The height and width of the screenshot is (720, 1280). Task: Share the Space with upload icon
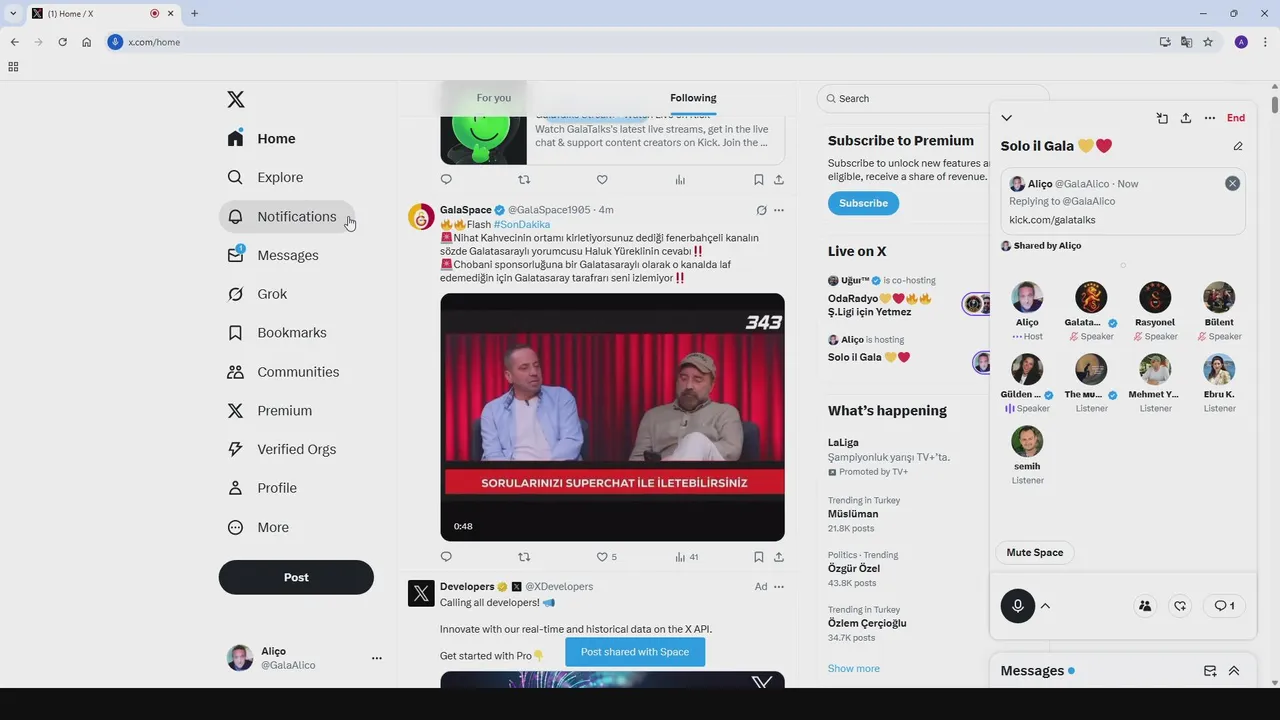pyautogui.click(x=1186, y=118)
